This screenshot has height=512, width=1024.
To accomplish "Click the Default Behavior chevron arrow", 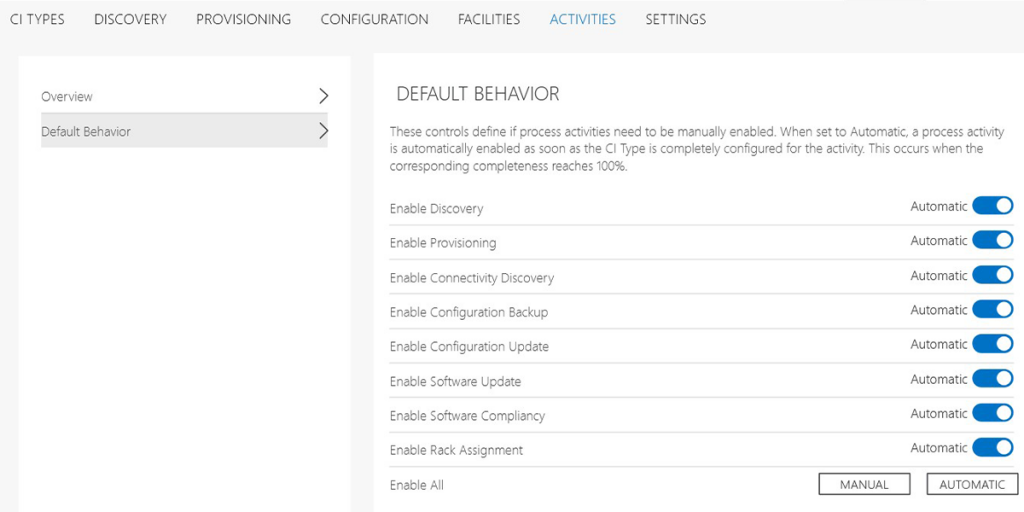I will pyautogui.click(x=323, y=131).
